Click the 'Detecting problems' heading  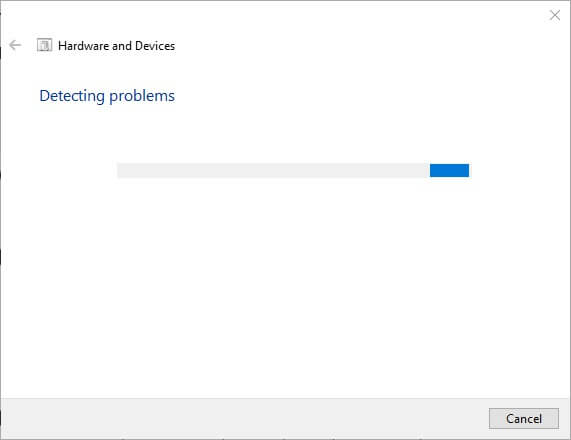[107, 96]
